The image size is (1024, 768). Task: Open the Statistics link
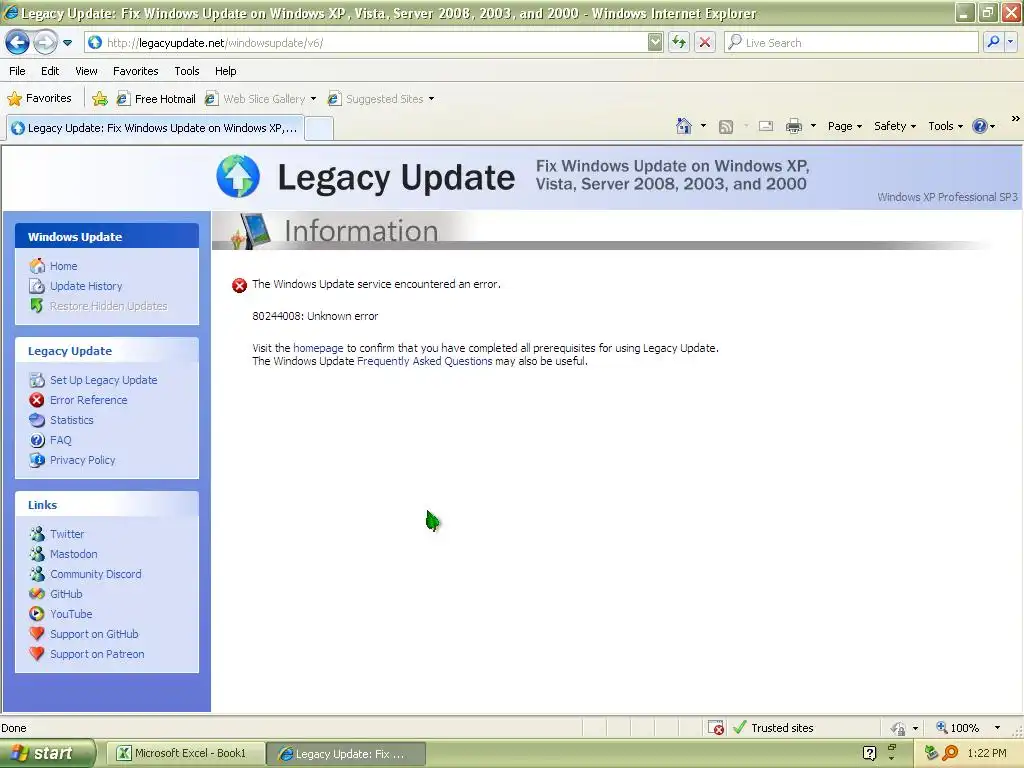(x=71, y=420)
